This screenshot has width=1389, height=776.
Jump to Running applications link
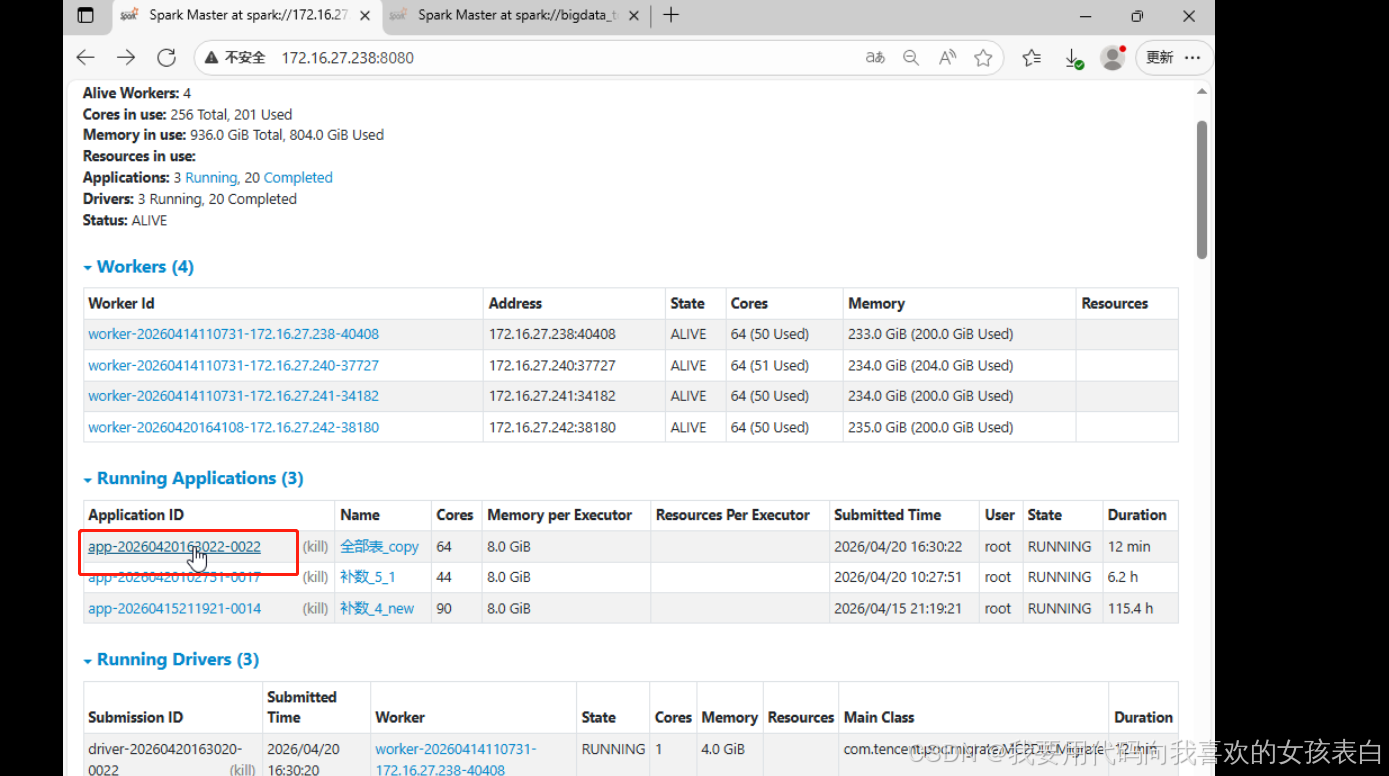click(211, 178)
